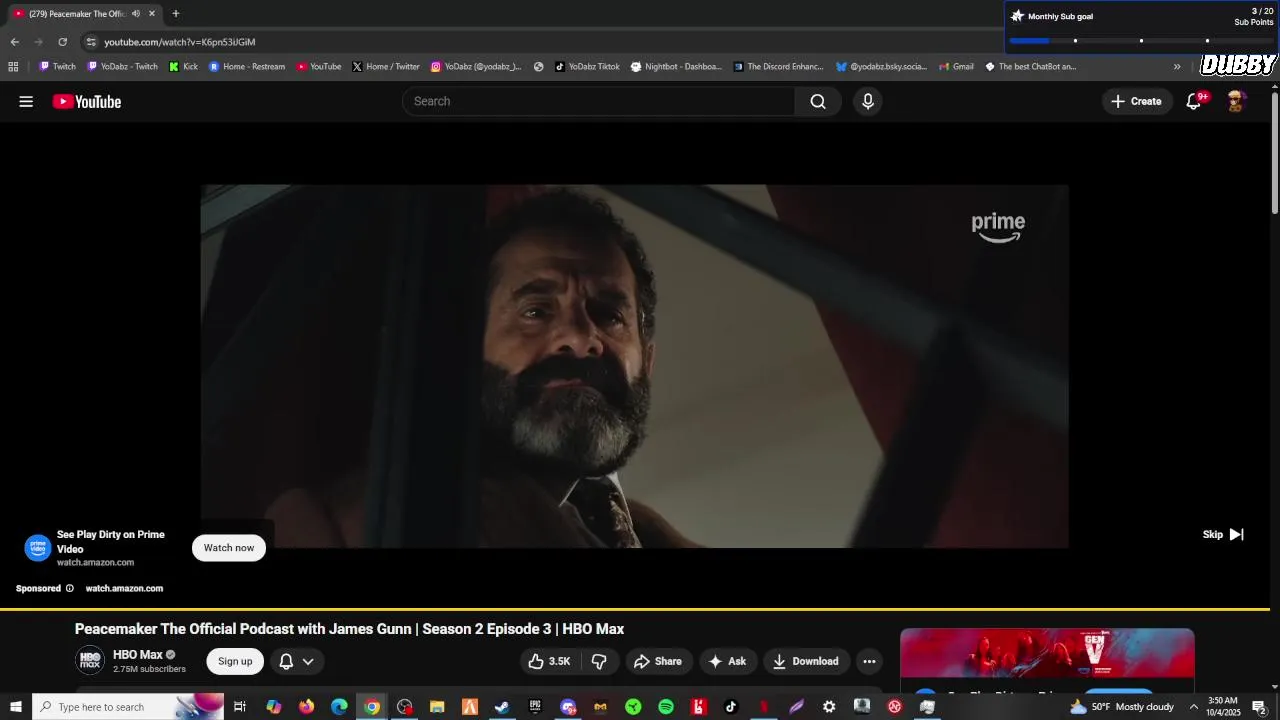Screen dimensions: 1280x720
Task: Open Nightbot Dashboard bookmark
Action: click(x=676, y=67)
